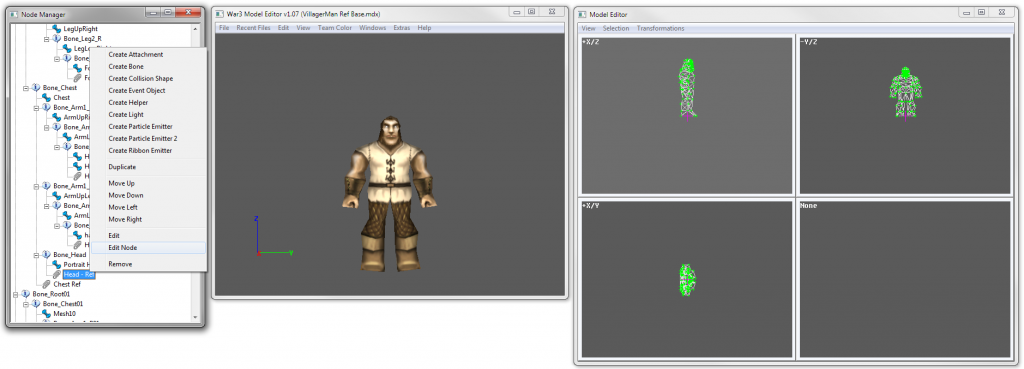Open the Selection menu in Model Editor
The height and width of the screenshot is (369, 1024).
click(x=616, y=29)
